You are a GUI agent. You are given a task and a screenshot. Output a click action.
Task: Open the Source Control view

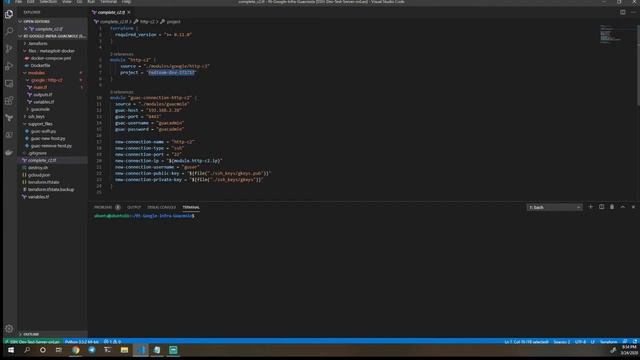[x=9, y=49]
